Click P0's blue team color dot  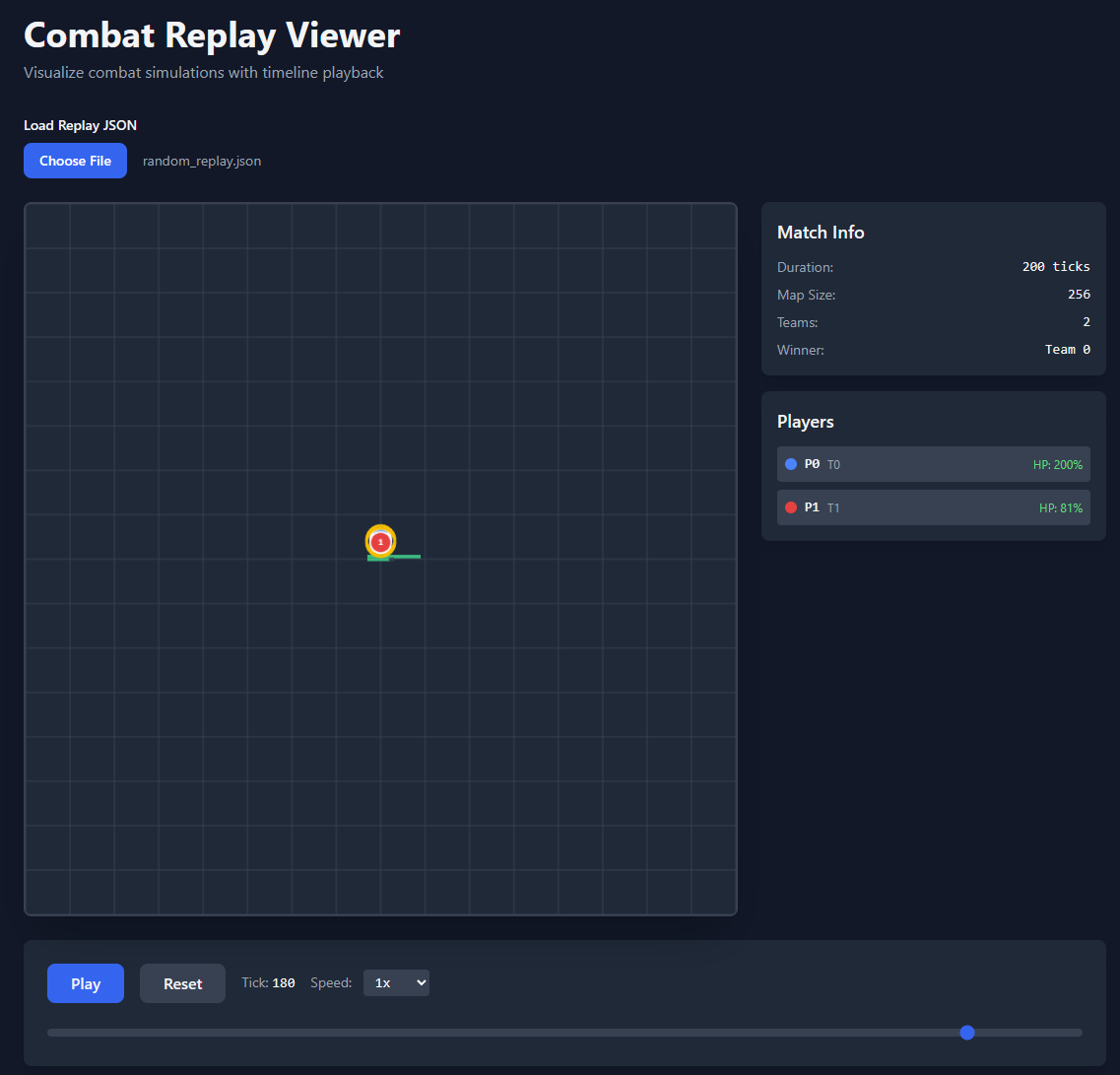pyautogui.click(x=793, y=463)
